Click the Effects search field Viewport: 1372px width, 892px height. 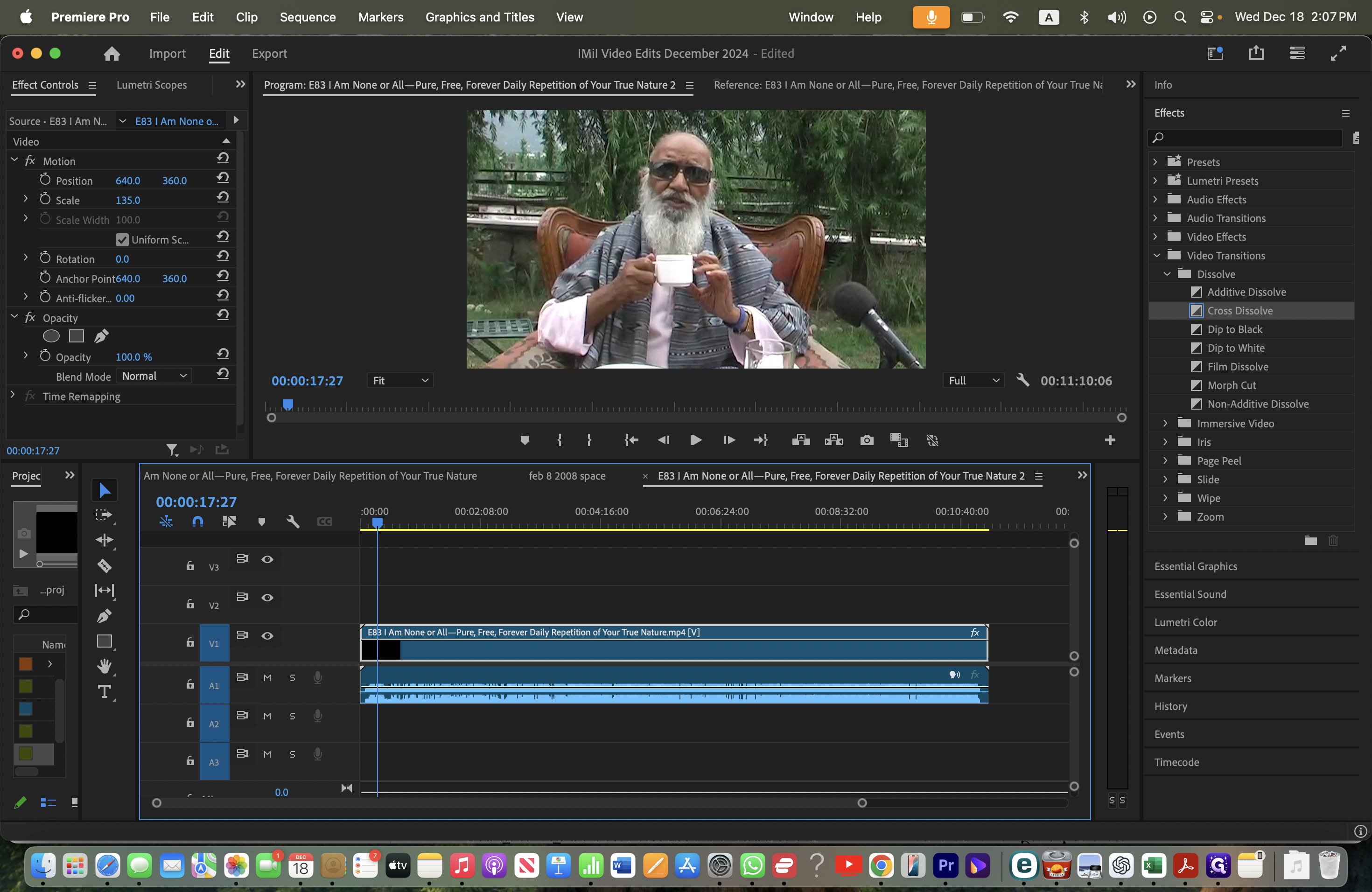point(1245,137)
